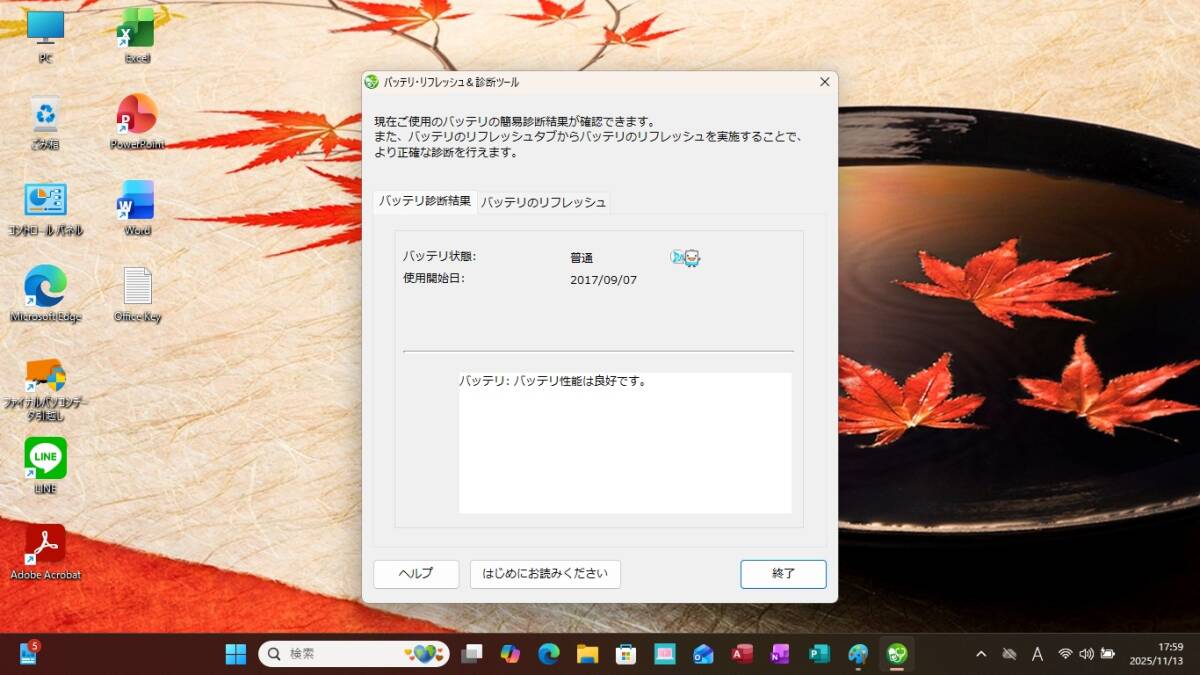
Task: Click the Wi-Fi icon in system tray
Action: 1063,655
